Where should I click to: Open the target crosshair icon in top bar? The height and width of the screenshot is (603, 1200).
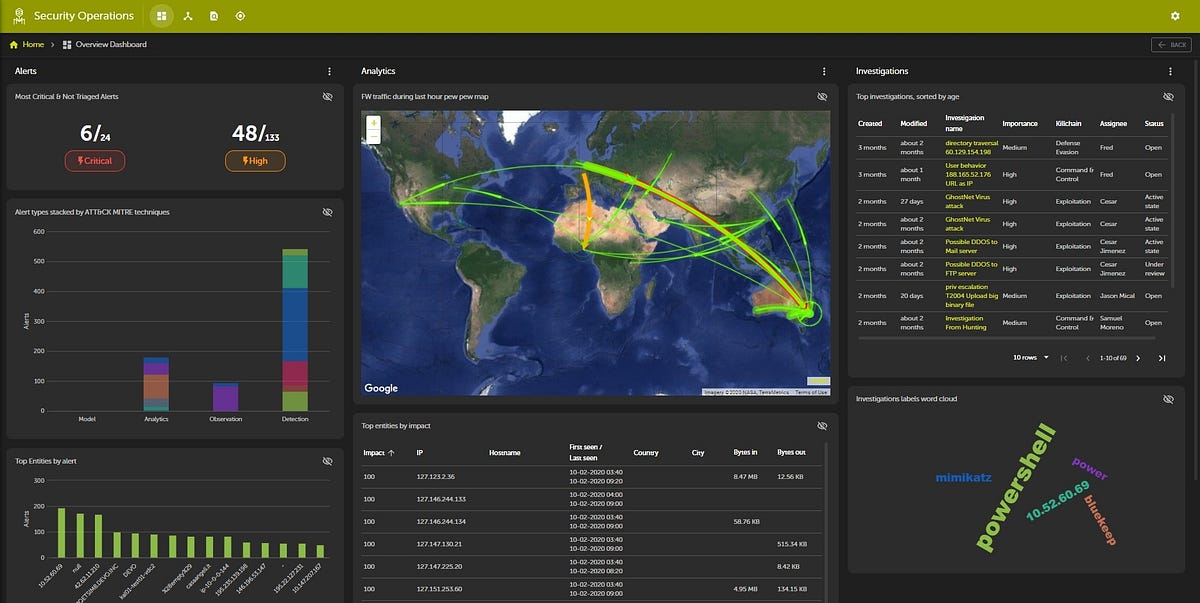(x=240, y=16)
